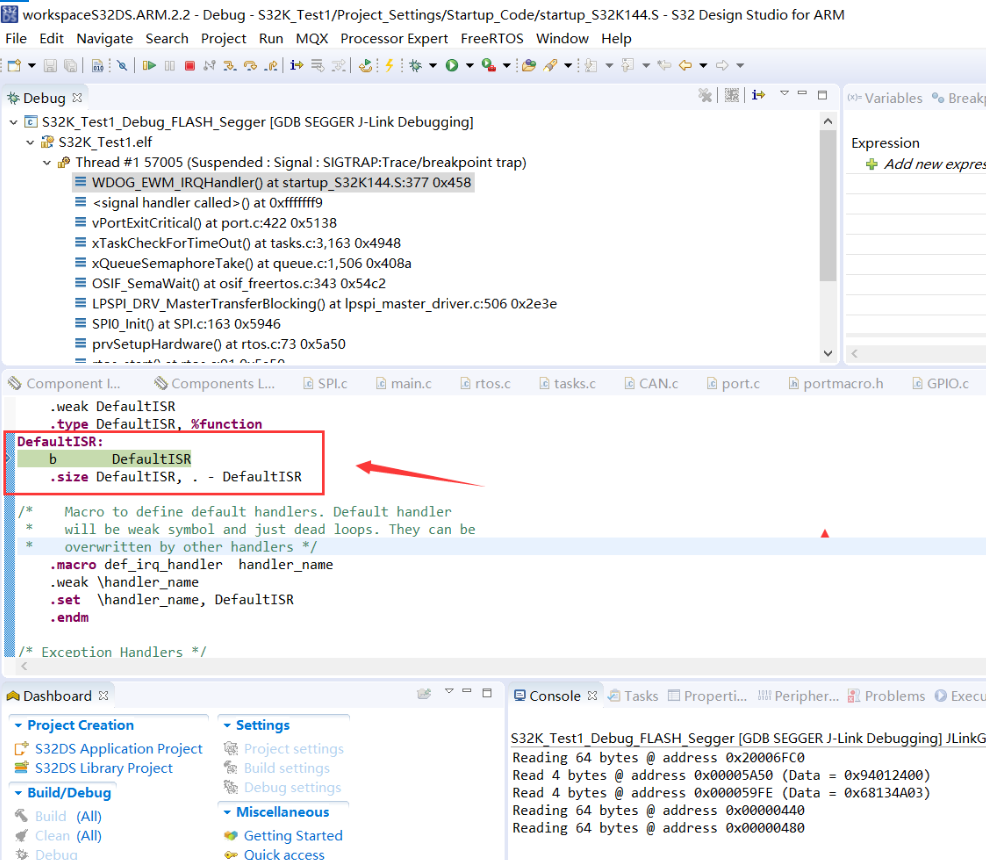
Task: Click the green Run launch icon
Action: 451,65
